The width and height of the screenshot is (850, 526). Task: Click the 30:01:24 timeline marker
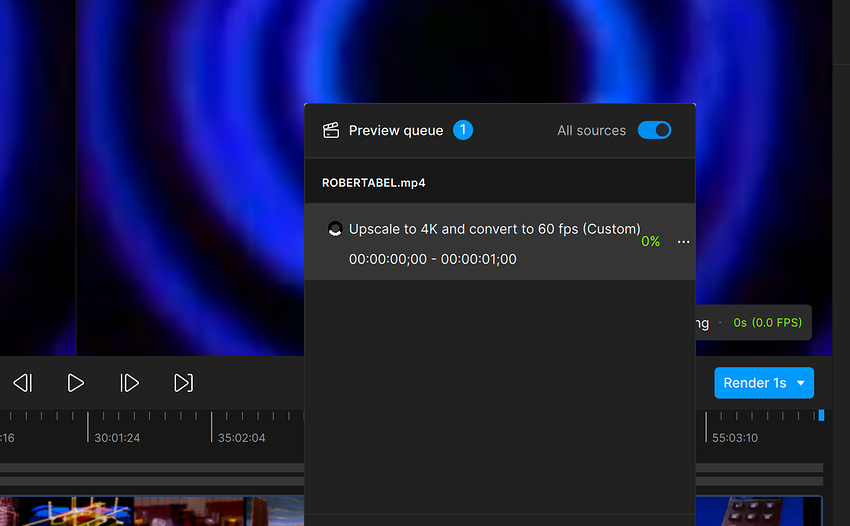(x=117, y=438)
